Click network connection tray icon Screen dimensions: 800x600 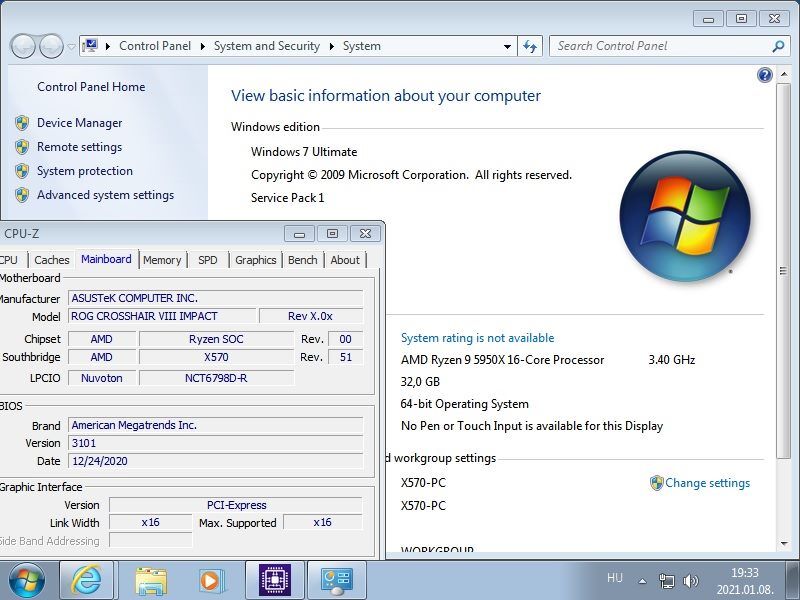pyautogui.click(x=666, y=581)
